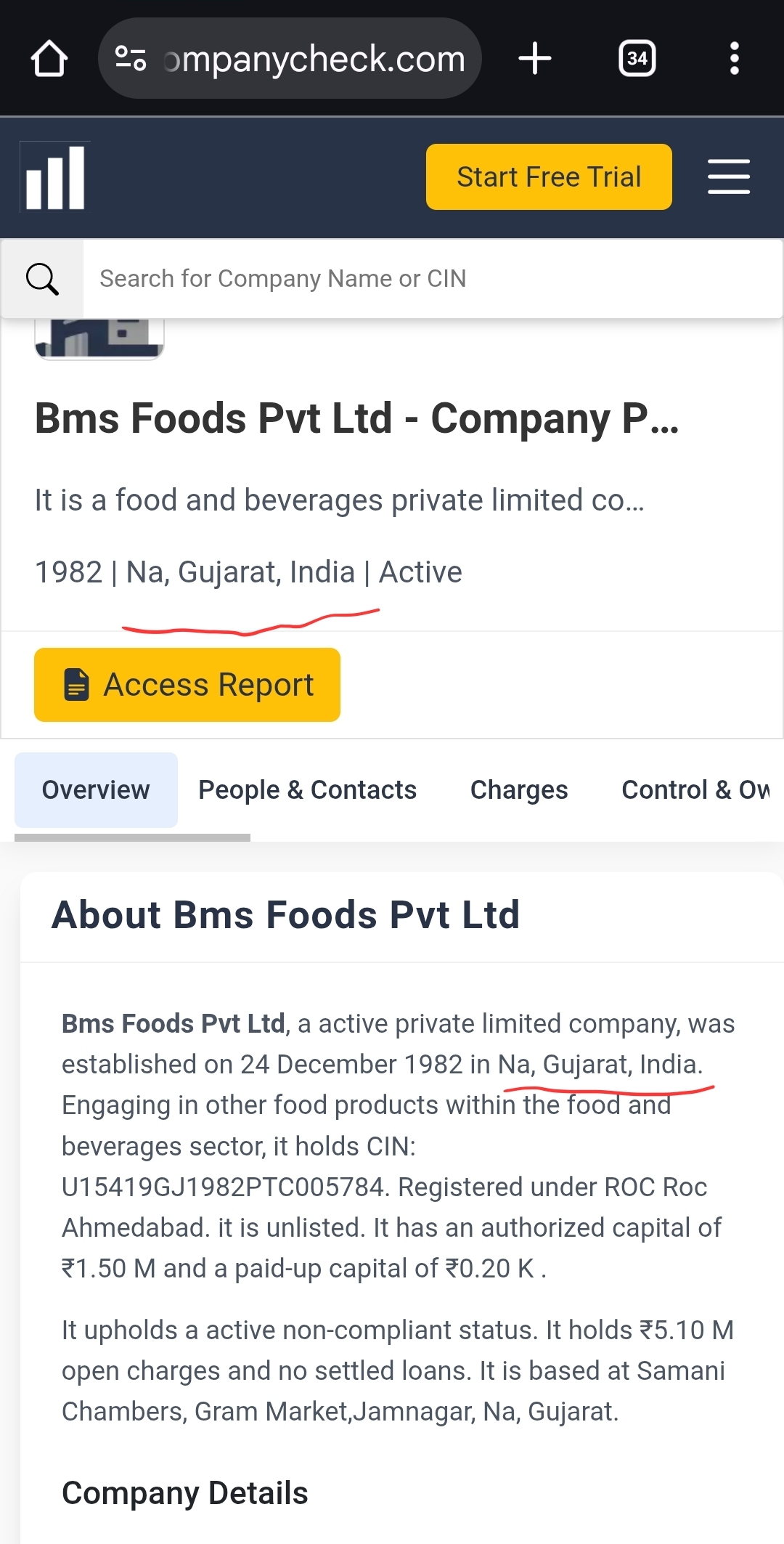The height and width of the screenshot is (1544, 784).
Task: Click the bar chart site logo
Action: [55, 177]
